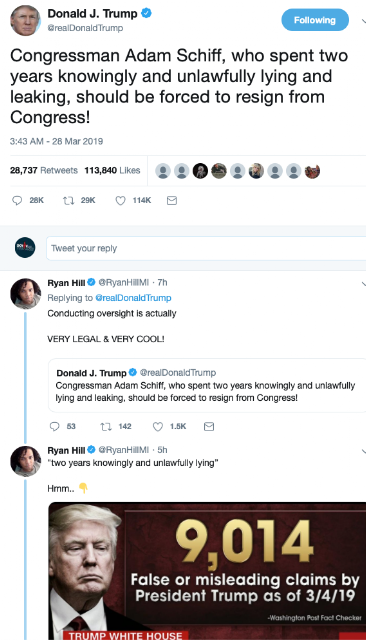
Task: View the 113,840 Likes list
Action: (x=112, y=170)
